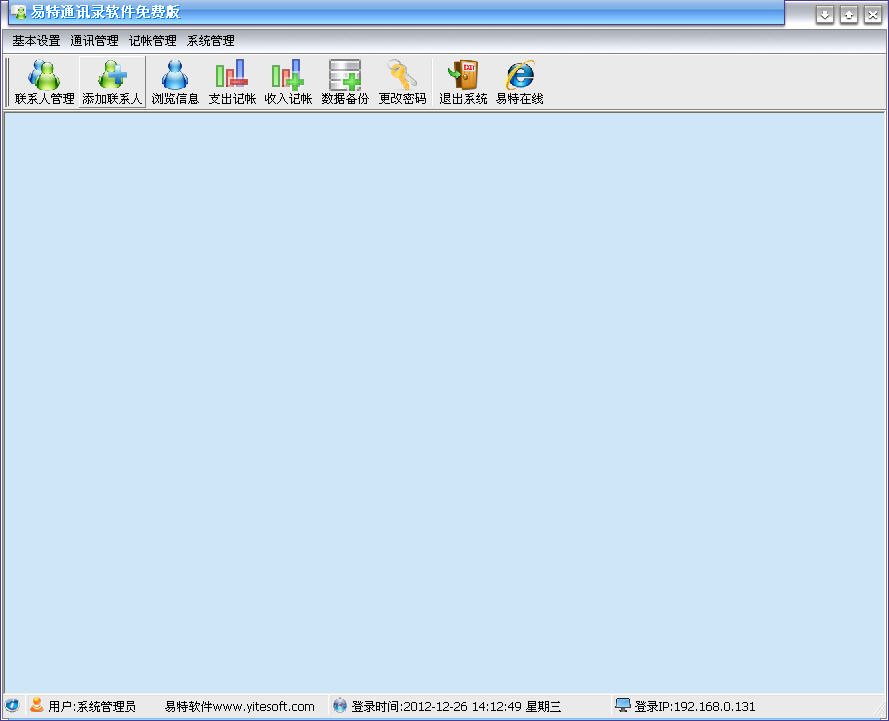Expand the 记帐管理 menu
Image resolution: width=889 pixels, height=721 pixels.
[152, 41]
